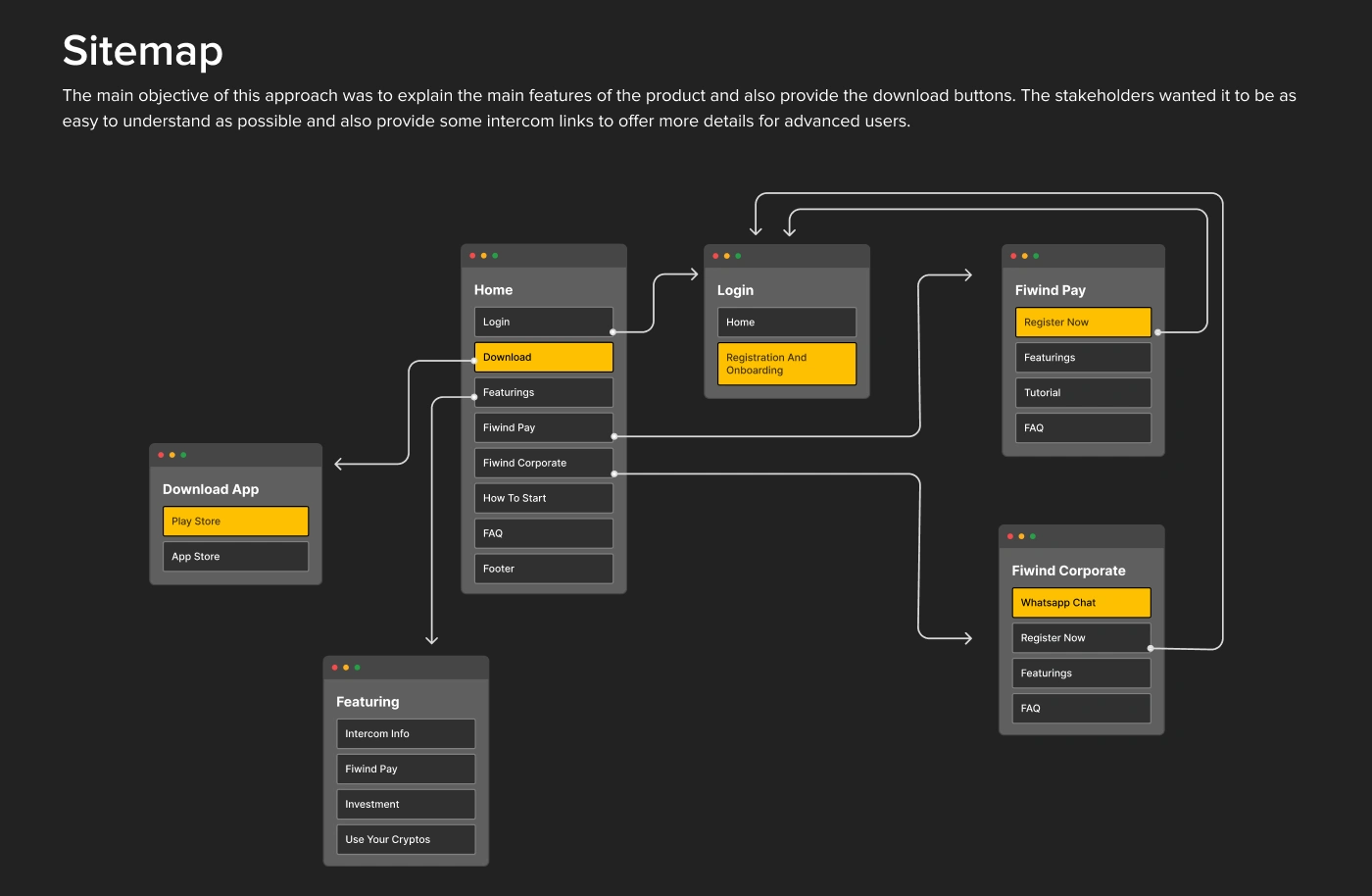Click the Sitemap page heading

tap(143, 51)
